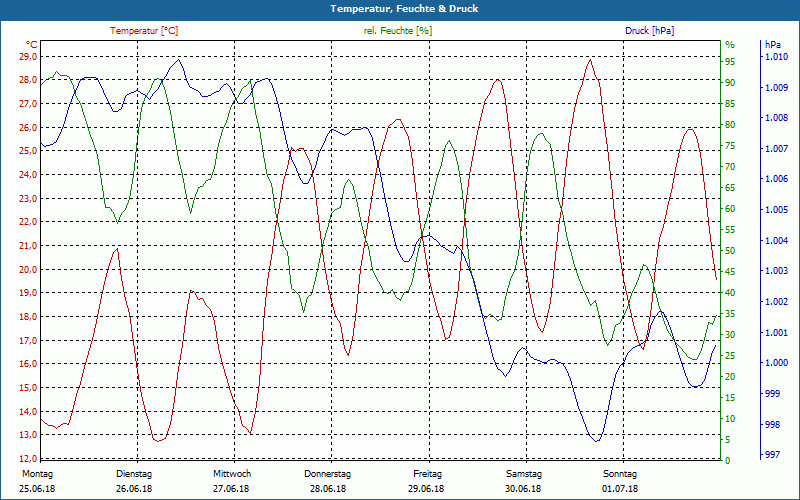Click the blue '1.005' pressure axis value
This screenshot has height=500, width=800.
coord(776,210)
